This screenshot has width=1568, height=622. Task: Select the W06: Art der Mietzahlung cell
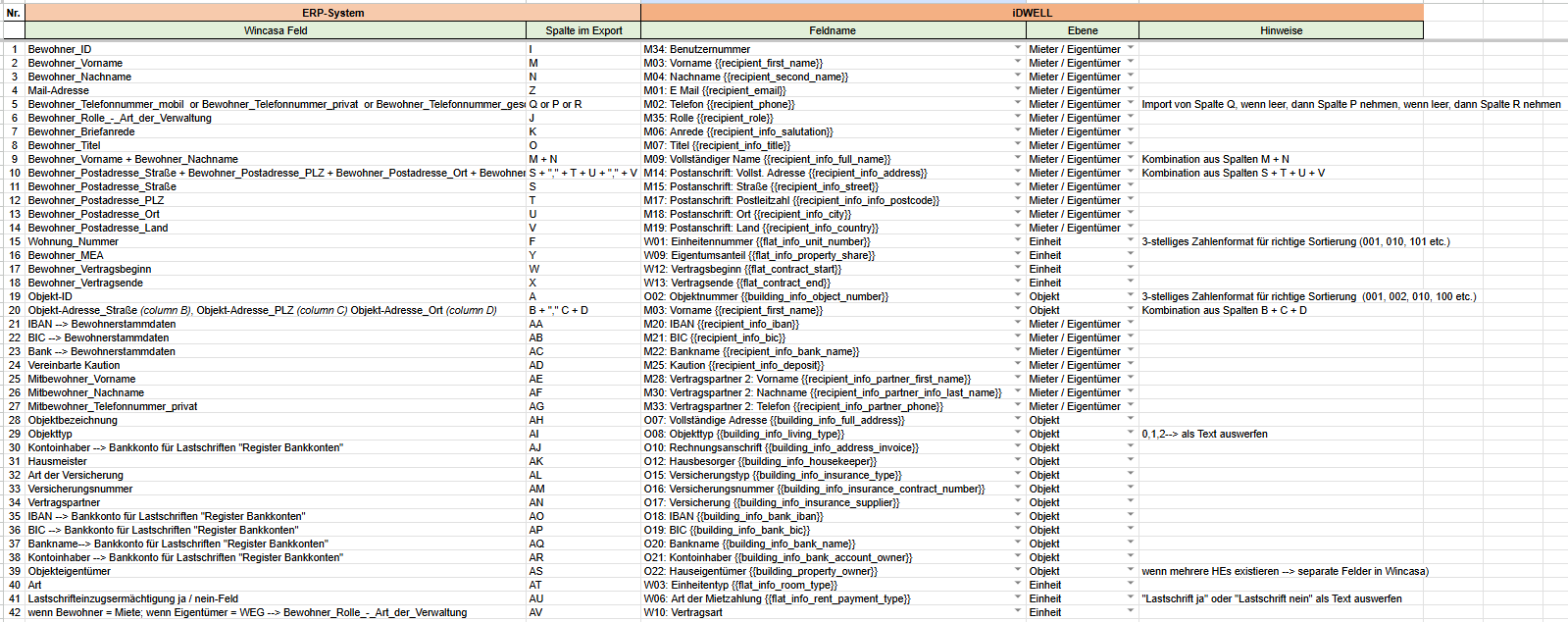(833, 598)
